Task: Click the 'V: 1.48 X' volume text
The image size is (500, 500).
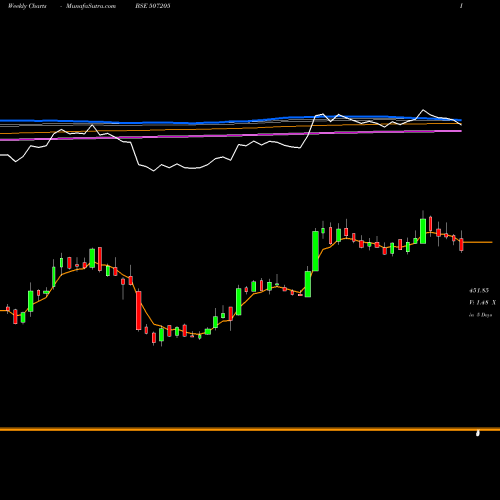Action: pyautogui.click(x=482, y=302)
